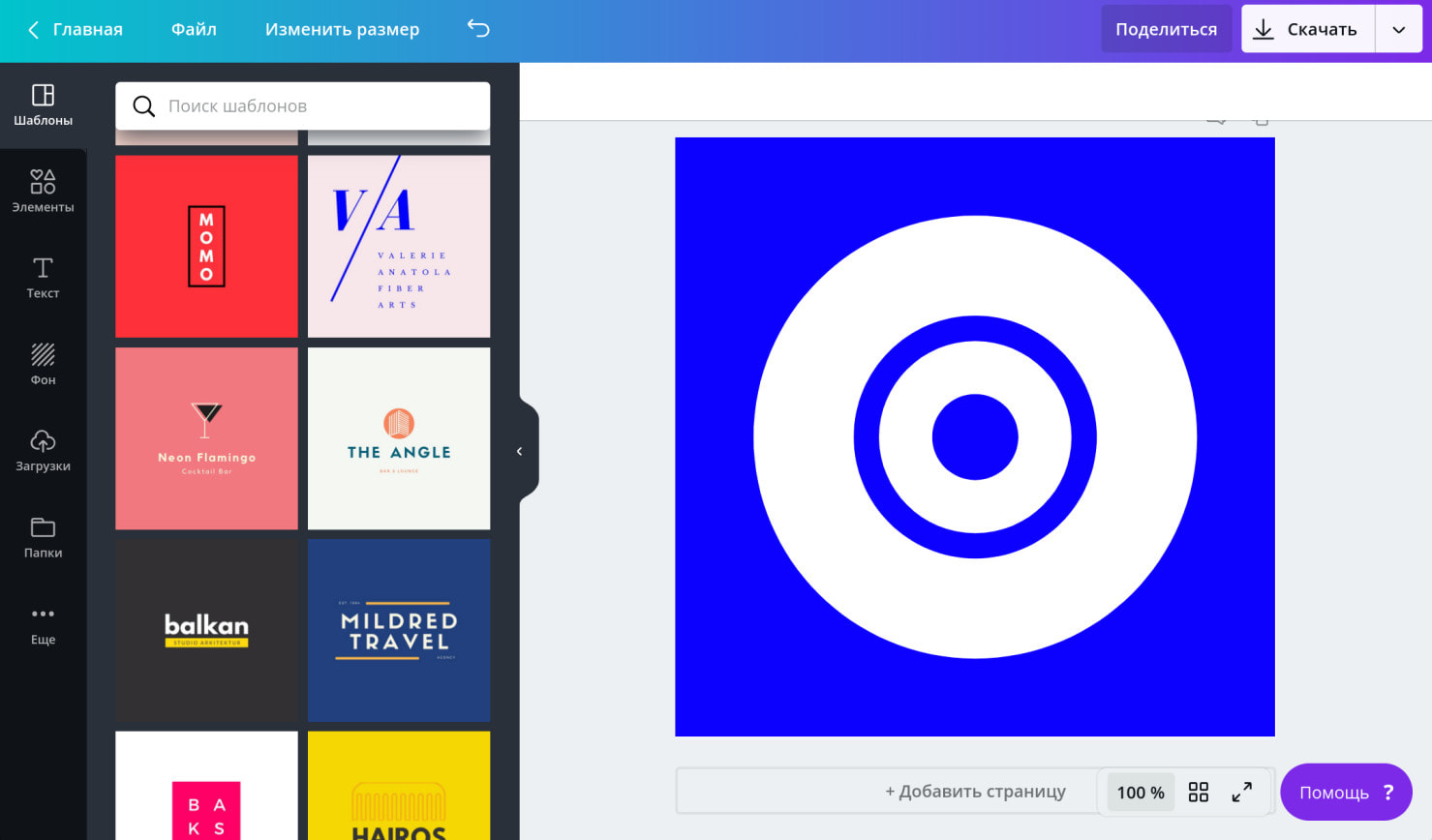Open the Загрузки uploads panel
The height and width of the screenshot is (840, 1432).
43,451
